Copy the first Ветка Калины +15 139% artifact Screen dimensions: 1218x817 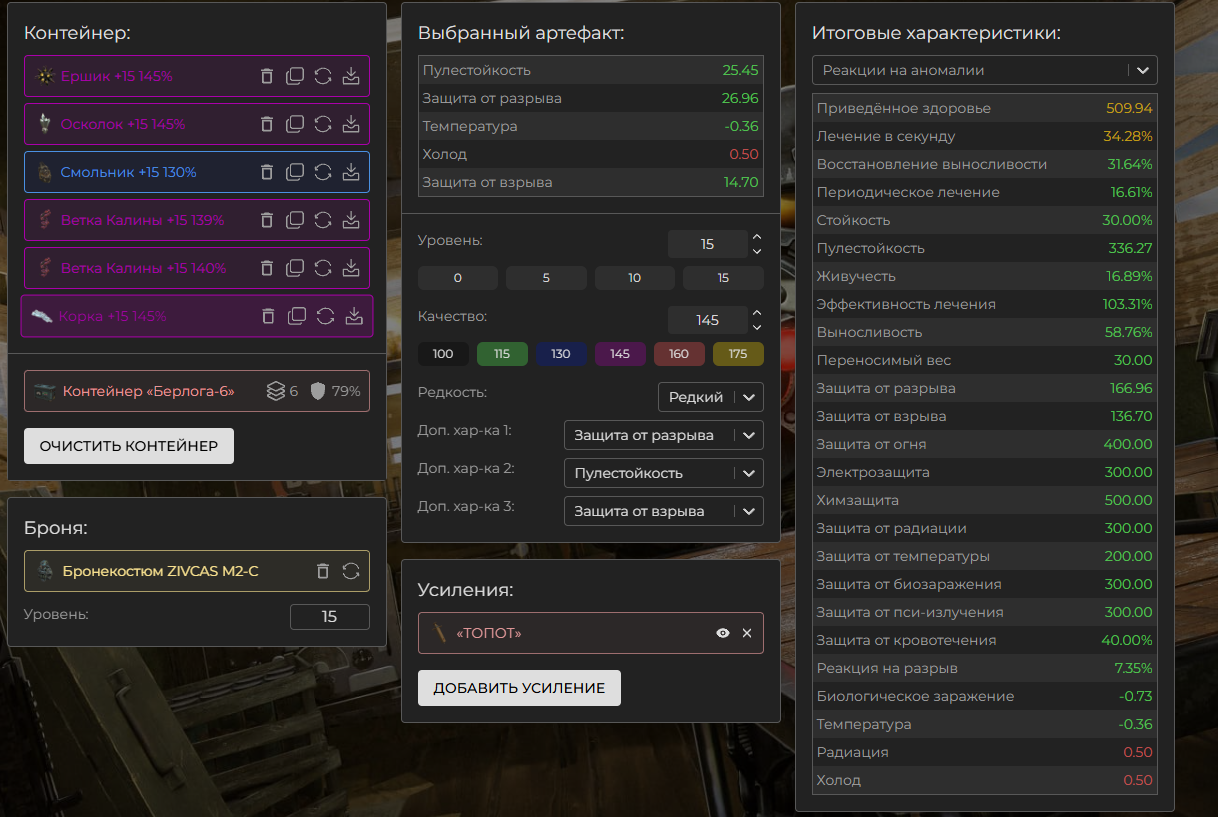[x=295, y=220]
